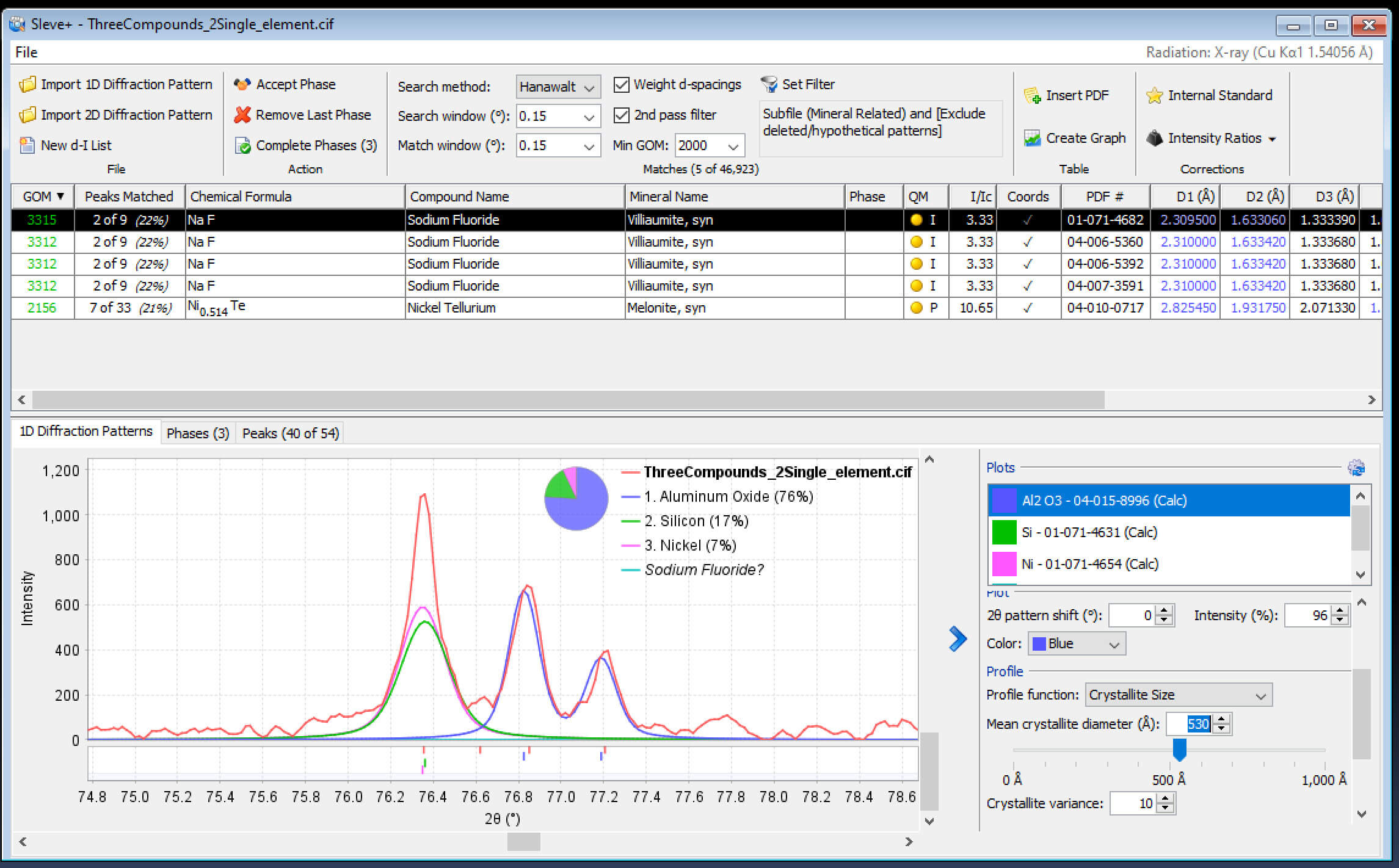The width and height of the screenshot is (1399, 868).
Task: Click the Import 1D Diffraction Pattern icon
Action: [27, 84]
